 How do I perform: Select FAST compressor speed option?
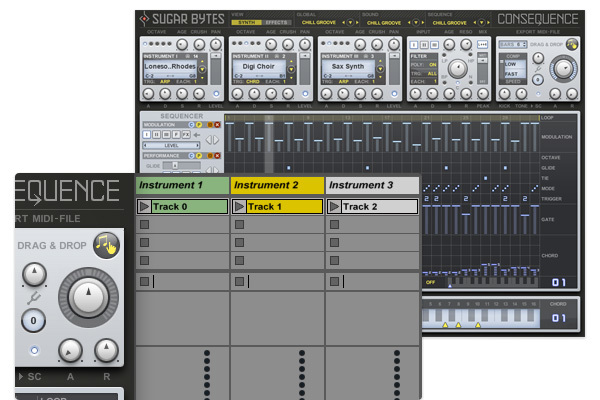coord(512,72)
